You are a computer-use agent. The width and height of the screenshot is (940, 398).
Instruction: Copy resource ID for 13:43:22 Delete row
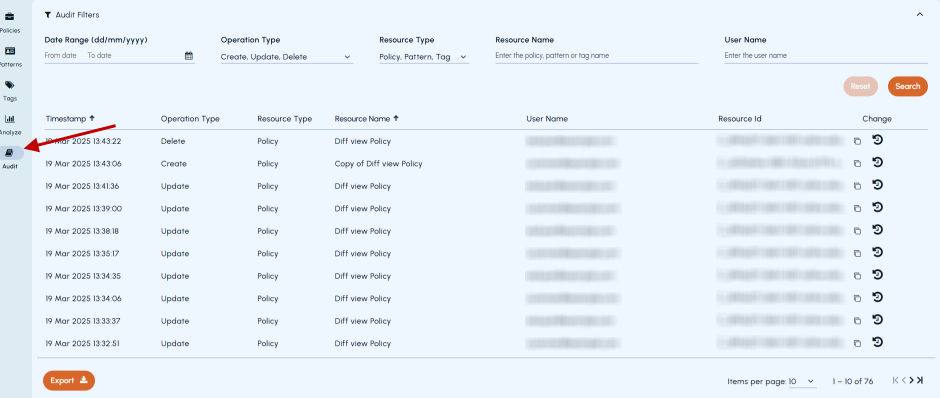[x=857, y=141]
